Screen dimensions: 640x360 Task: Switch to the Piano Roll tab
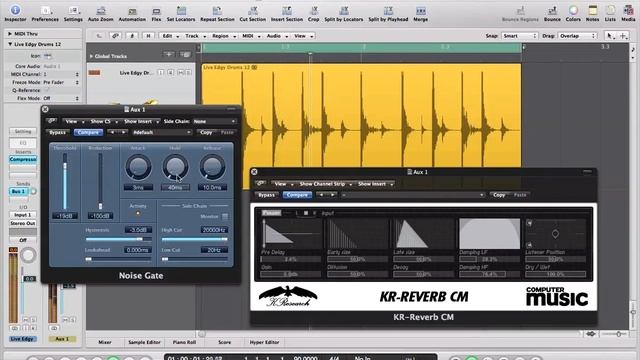pos(184,342)
